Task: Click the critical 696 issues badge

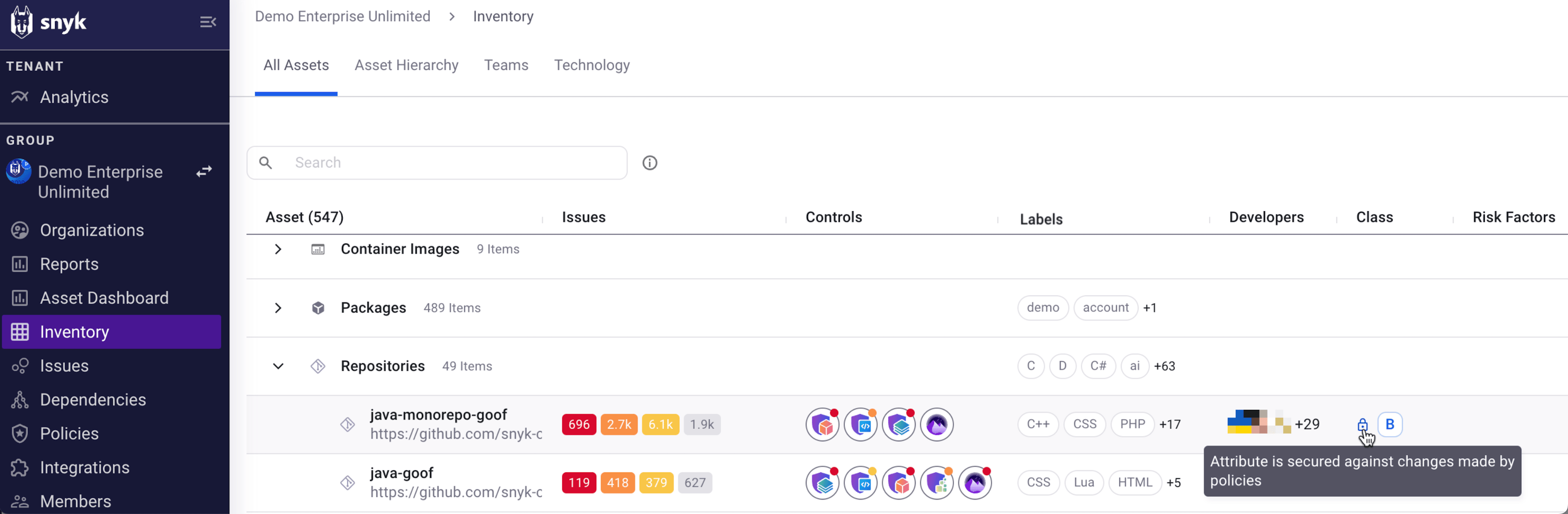Action: [578, 424]
